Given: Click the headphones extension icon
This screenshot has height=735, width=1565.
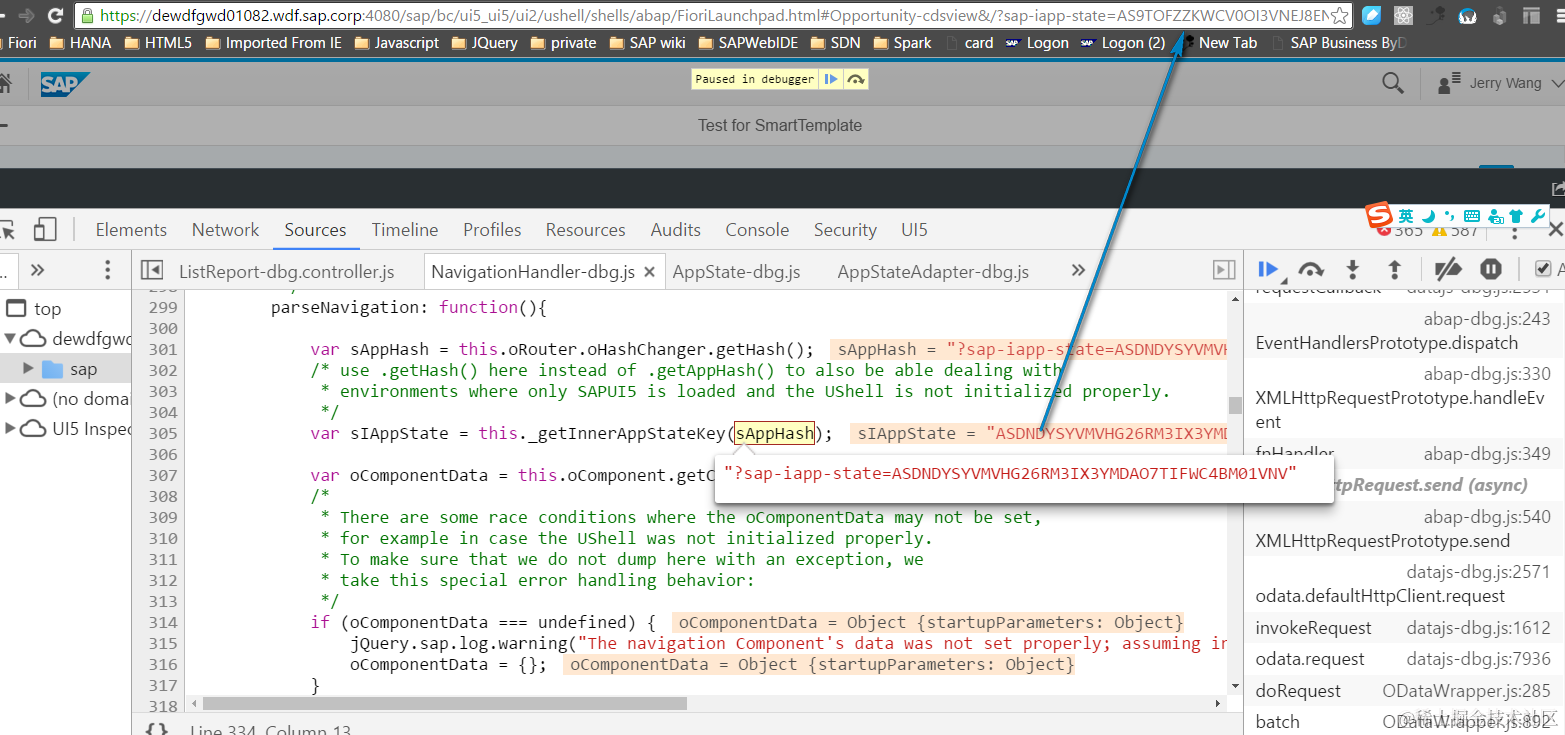Looking at the screenshot, I should pos(1467,15).
